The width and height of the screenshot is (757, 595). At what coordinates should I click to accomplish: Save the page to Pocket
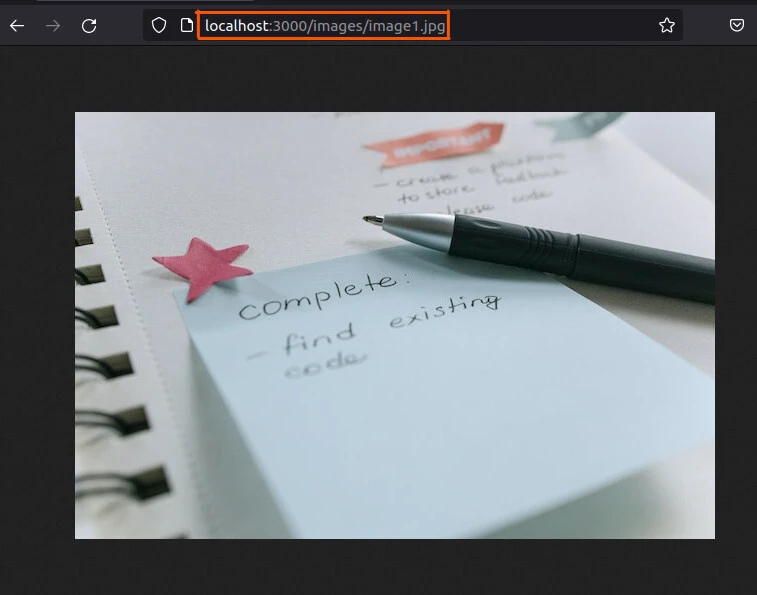[737, 26]
